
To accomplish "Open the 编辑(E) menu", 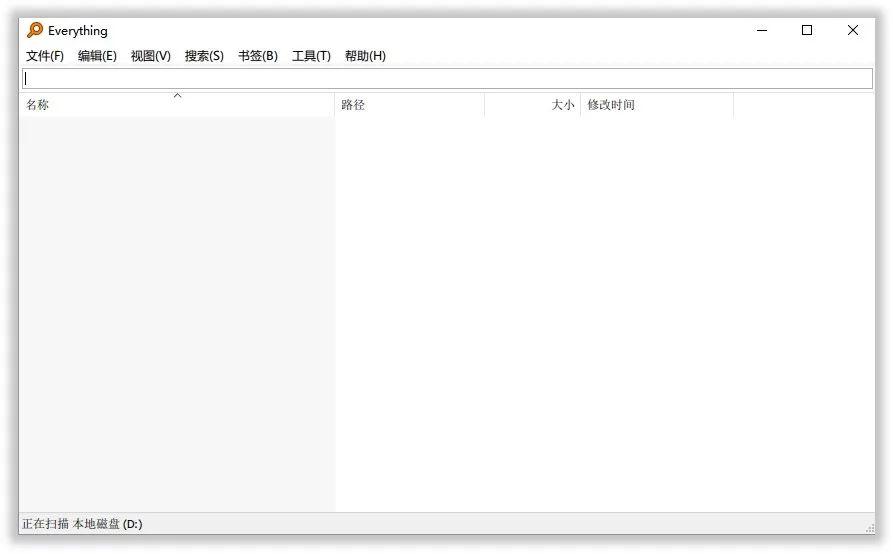I will point(97,56).
